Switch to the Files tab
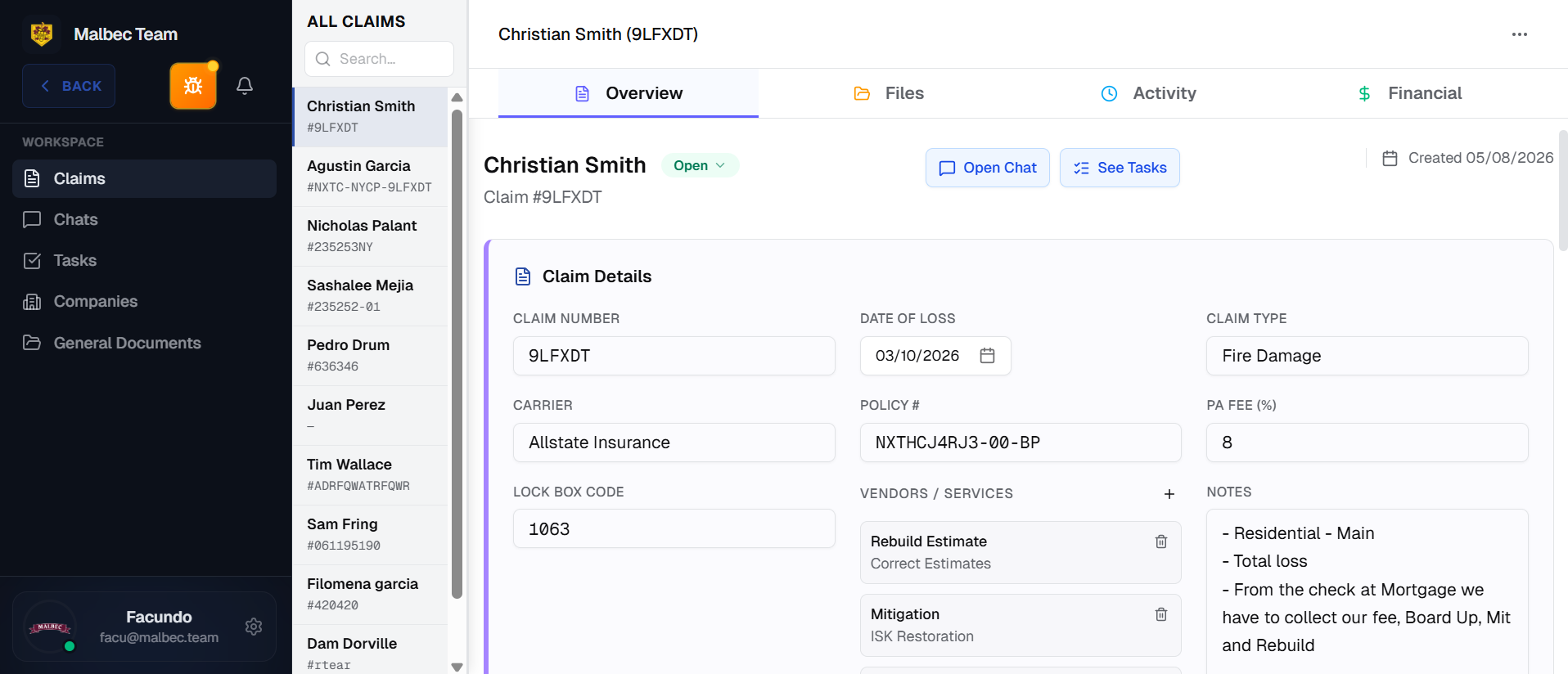The image size is (1568, 674). point(889,93)
